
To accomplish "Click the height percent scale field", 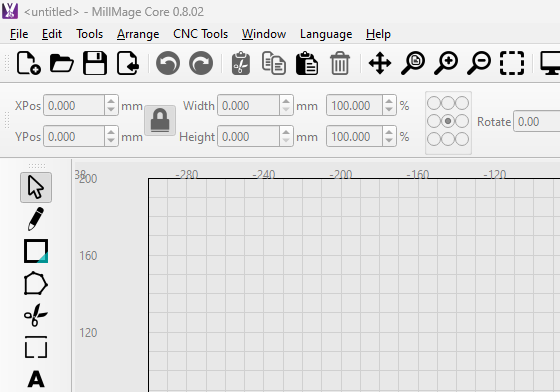I will 354,136.
